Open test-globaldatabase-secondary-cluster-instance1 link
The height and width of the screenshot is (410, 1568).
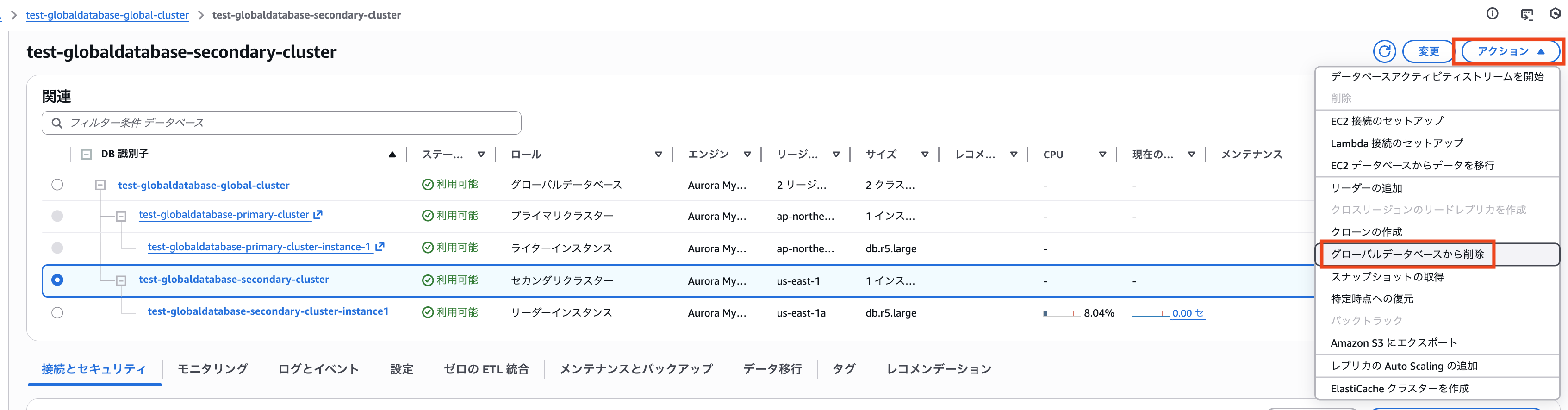(268, 311)
